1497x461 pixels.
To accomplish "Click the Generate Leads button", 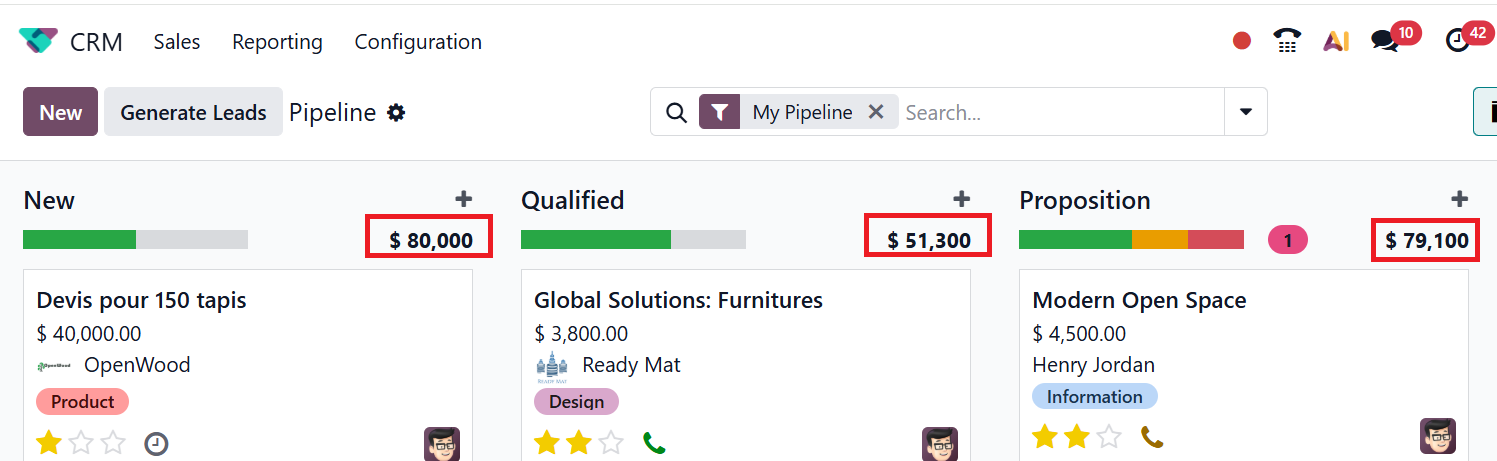I will 193,112.
